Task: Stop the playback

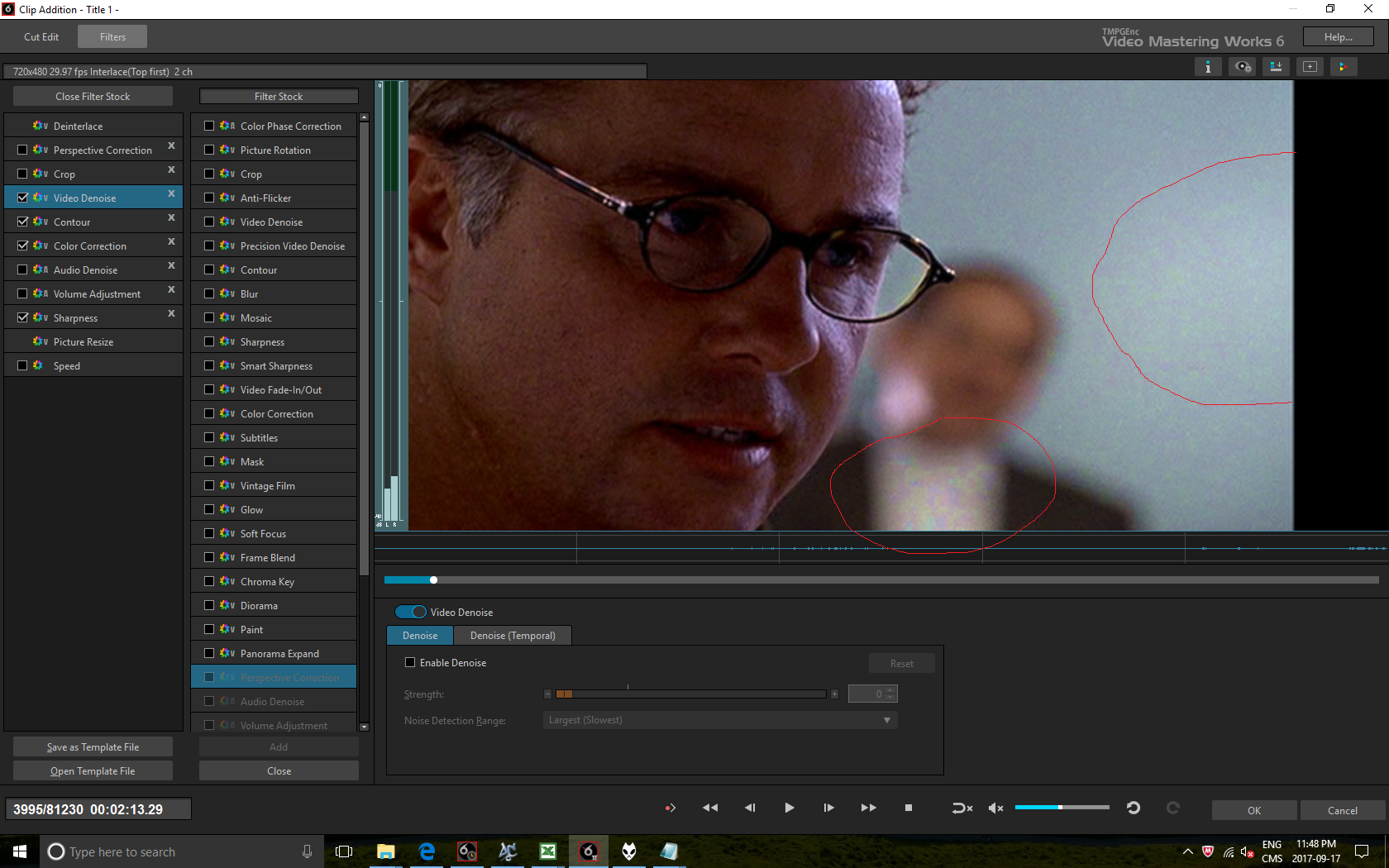Action: 909,808
